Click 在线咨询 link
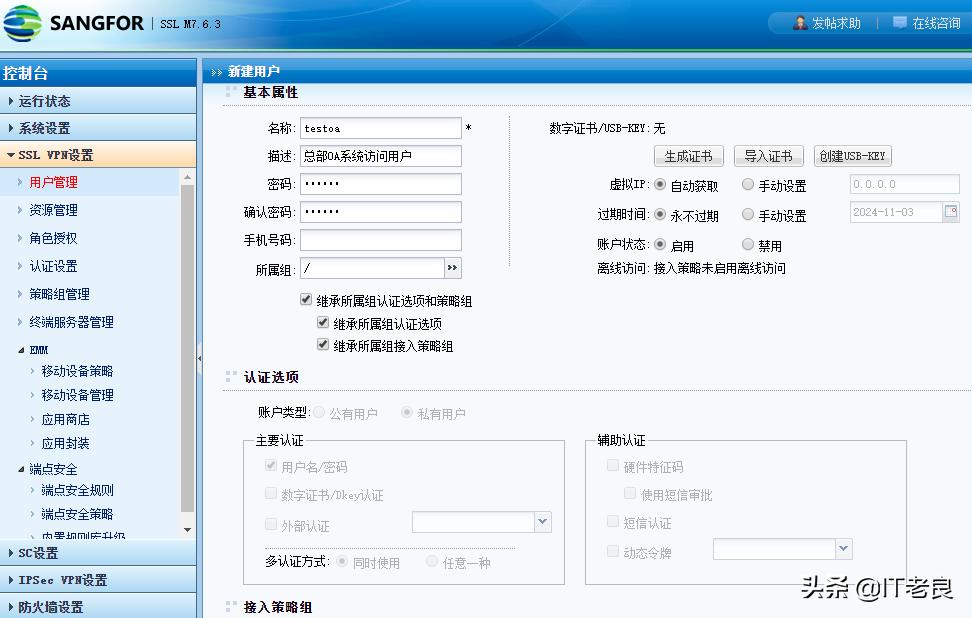The height and width of the screenshot is (618, 972). (x=936, y=24)
